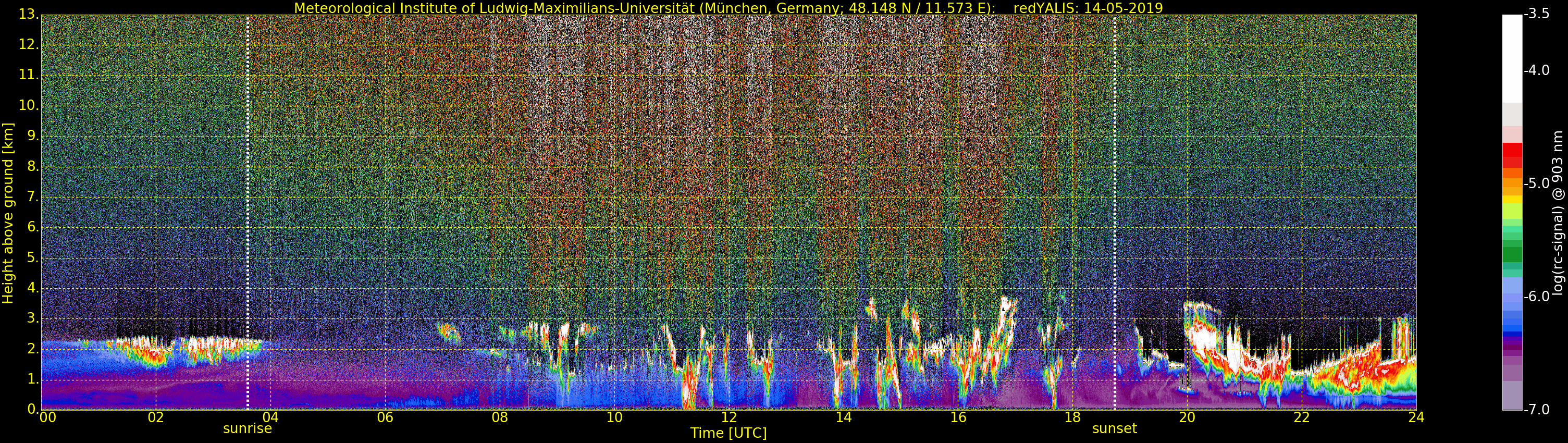
Task: Click the '-7.0' colorbar value
Action: point(1537,409)
